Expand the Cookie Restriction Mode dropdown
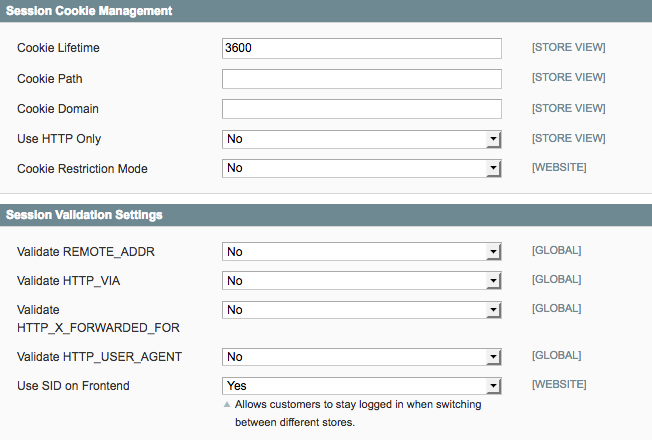 click(361, 168)
